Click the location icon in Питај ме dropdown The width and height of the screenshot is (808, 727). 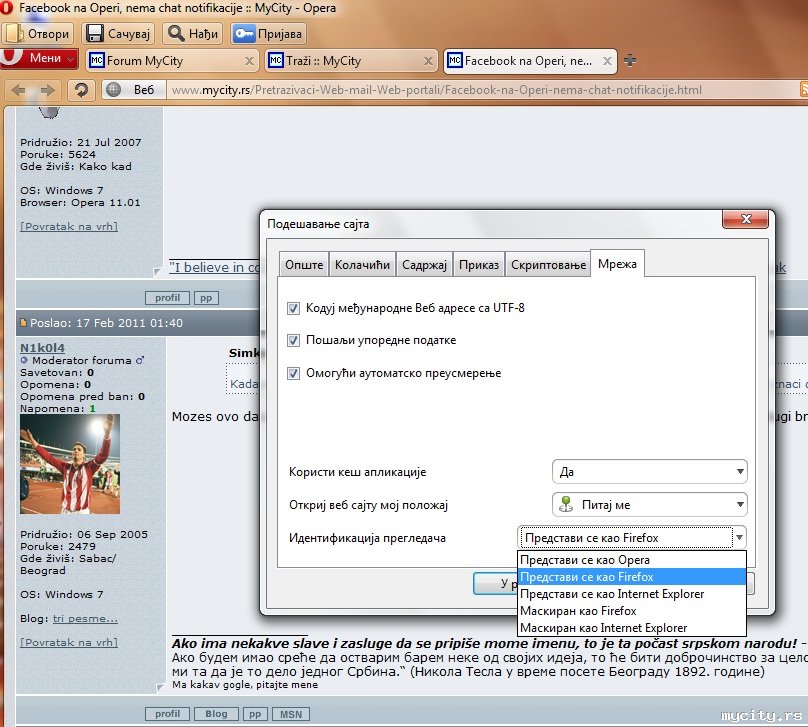pos(566,504)
